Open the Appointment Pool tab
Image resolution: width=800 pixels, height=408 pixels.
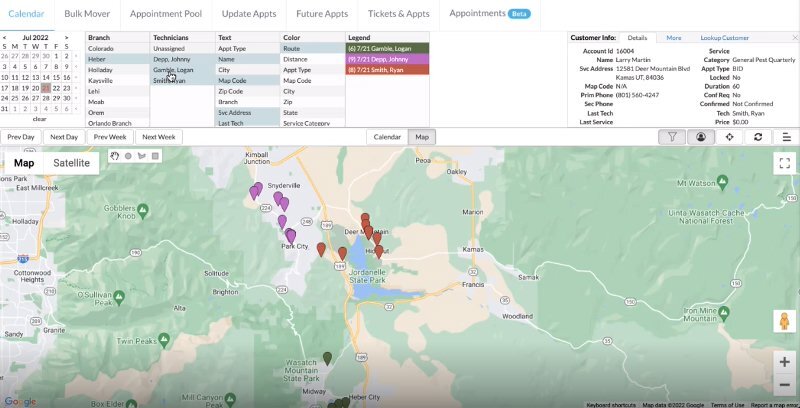pyautogui.click(x=166, y=14)
